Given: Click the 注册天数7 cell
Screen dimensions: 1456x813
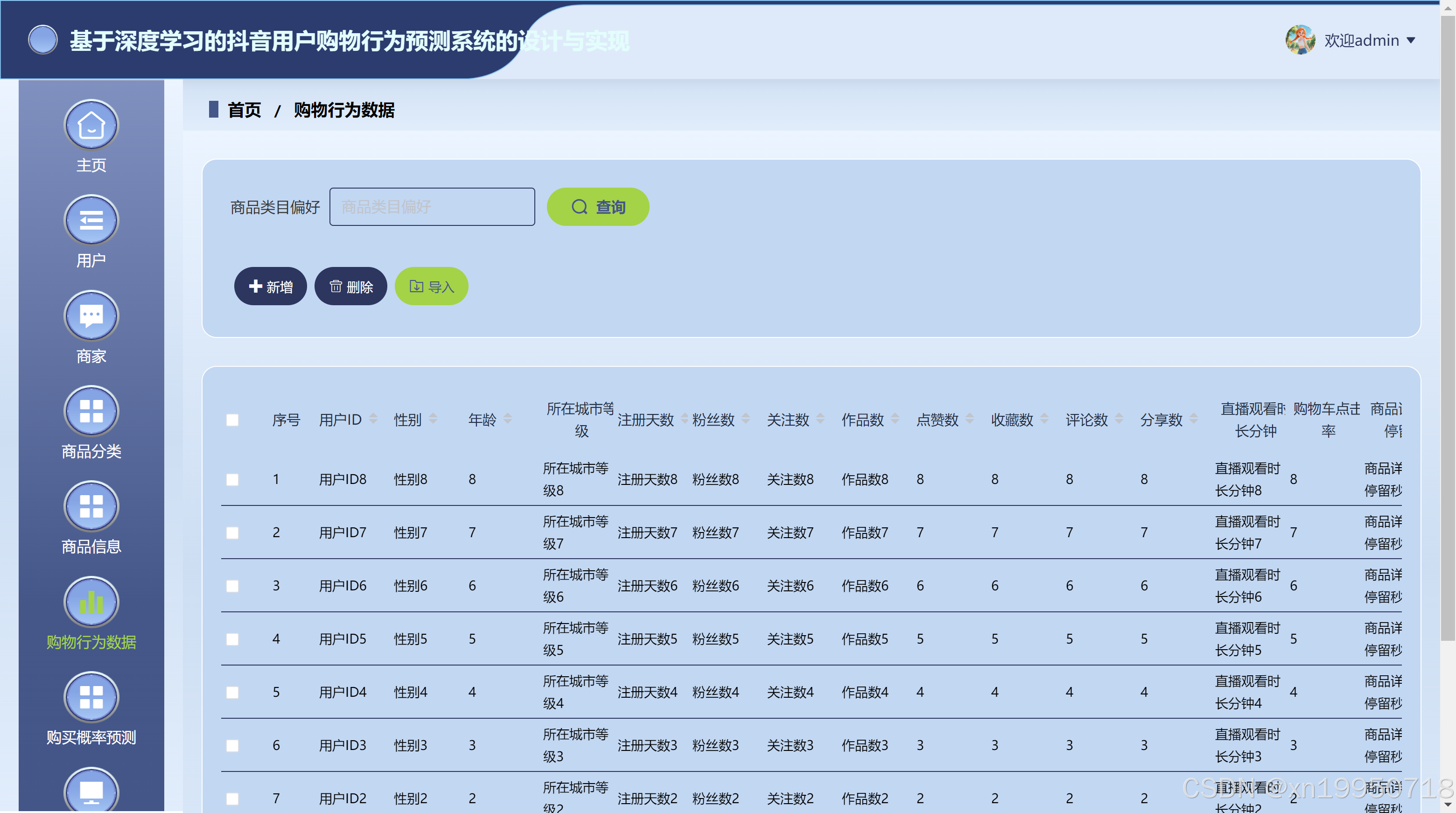Looking at the screenshot, I should [647, 533].
